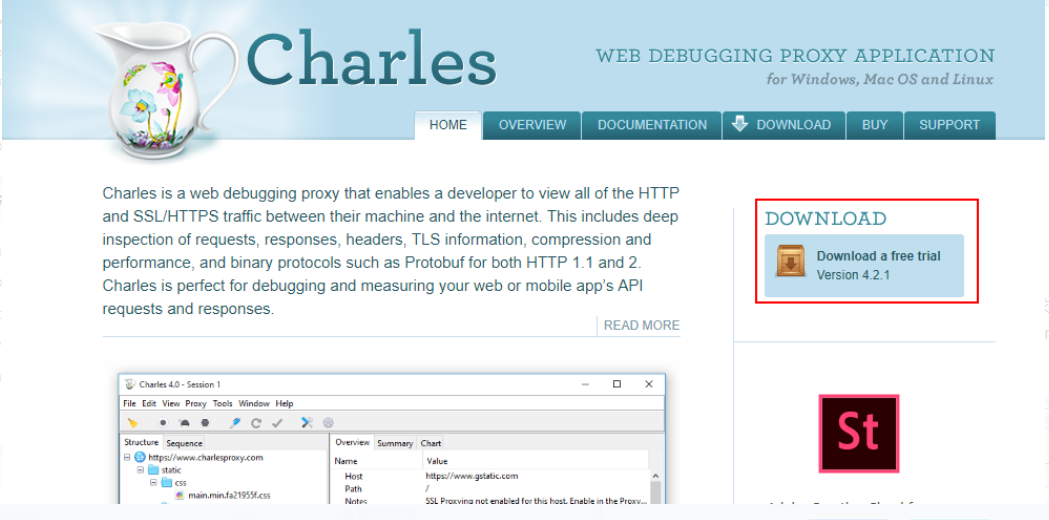Open the Proxy menu in Charles window
1049x520 pixels.
[196, 404]
